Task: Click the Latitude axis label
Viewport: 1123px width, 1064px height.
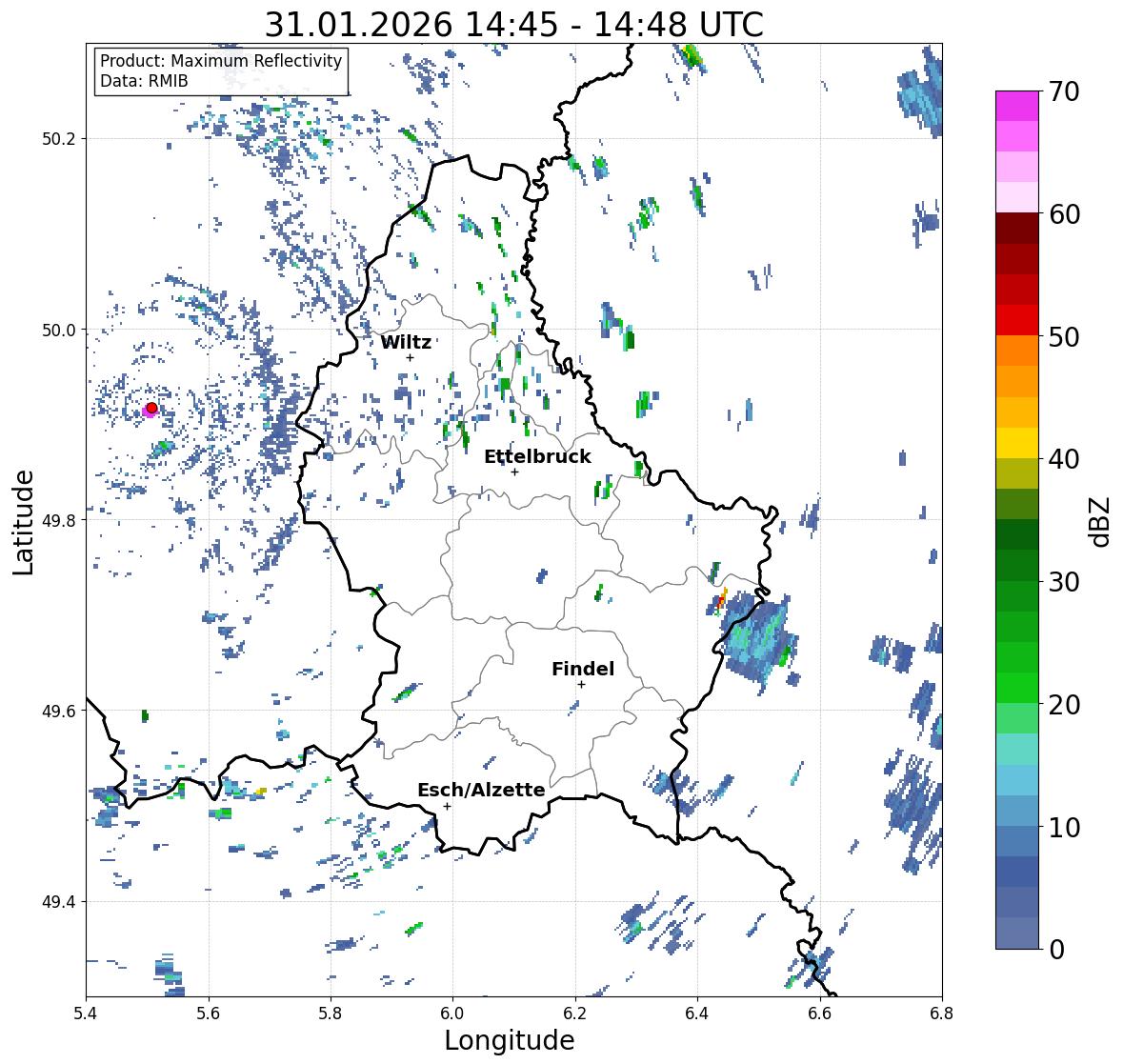Action: [x=24, y=522]
